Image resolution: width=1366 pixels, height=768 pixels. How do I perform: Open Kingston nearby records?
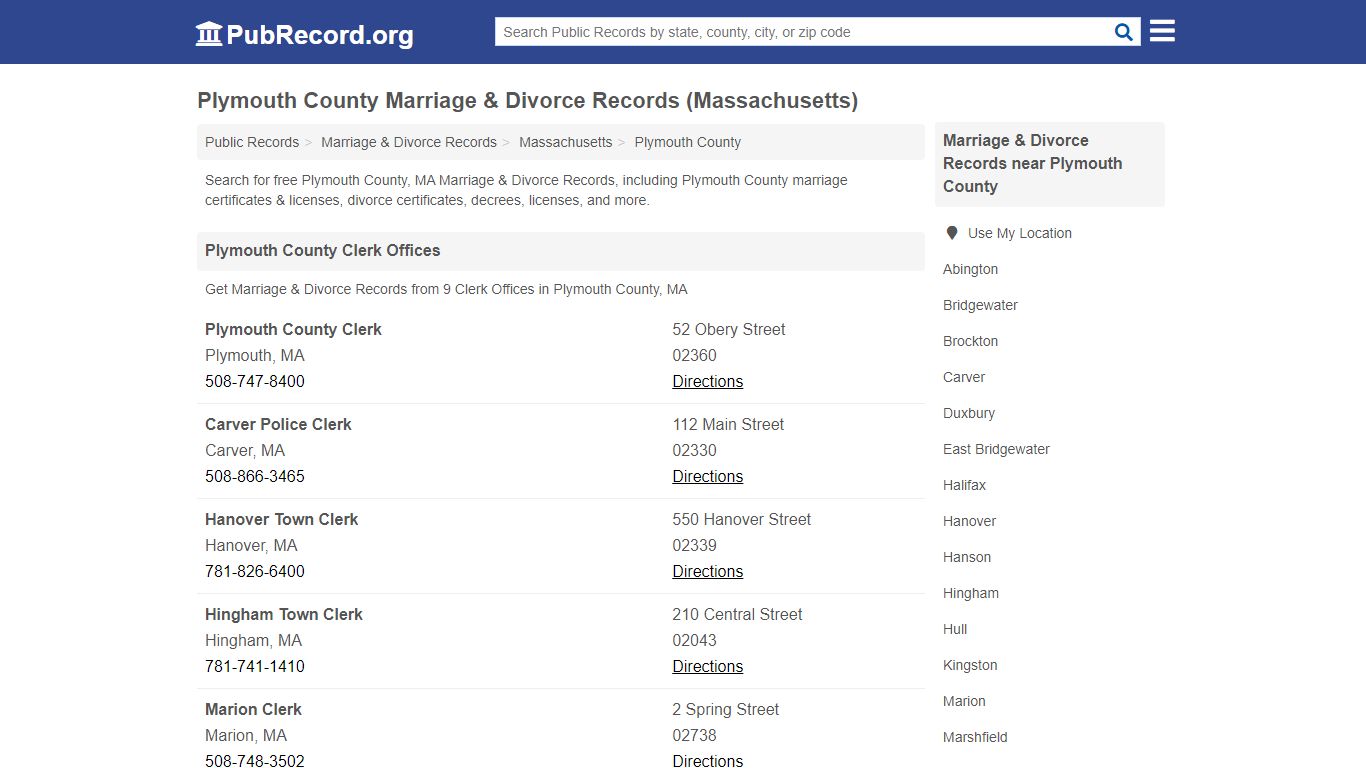970,665
